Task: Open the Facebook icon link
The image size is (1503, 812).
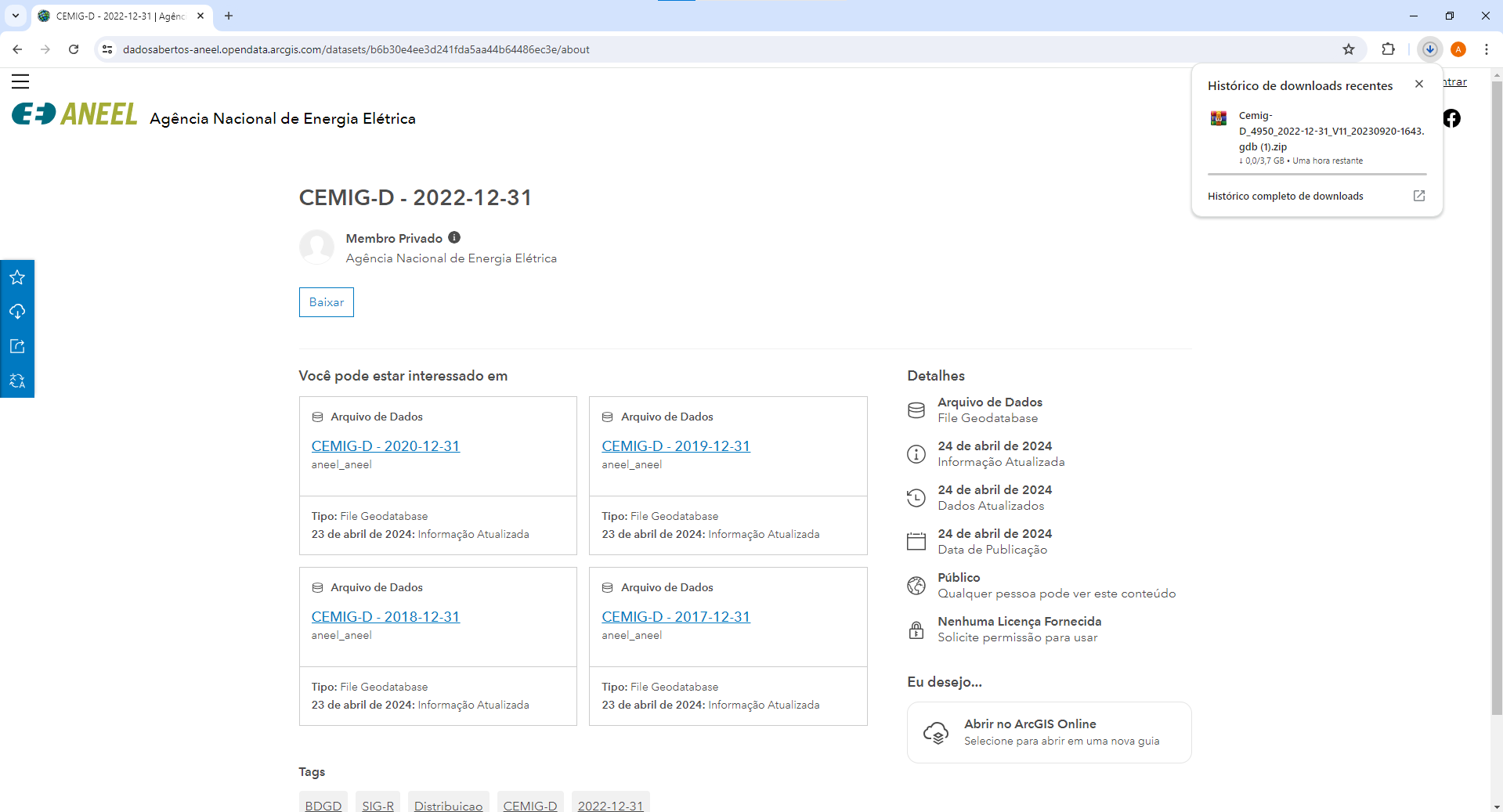Action: point(1452,118)
